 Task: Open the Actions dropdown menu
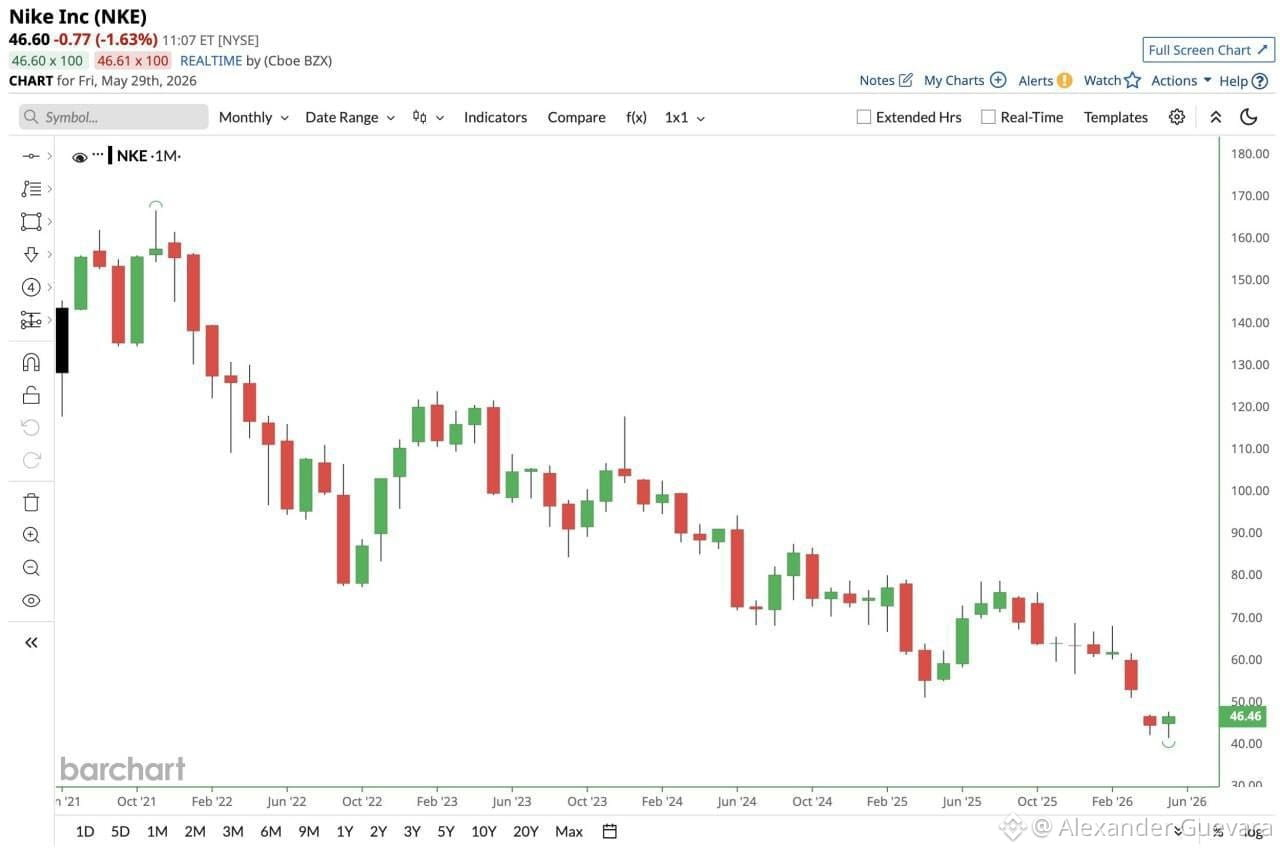[x=1181, y=81]
